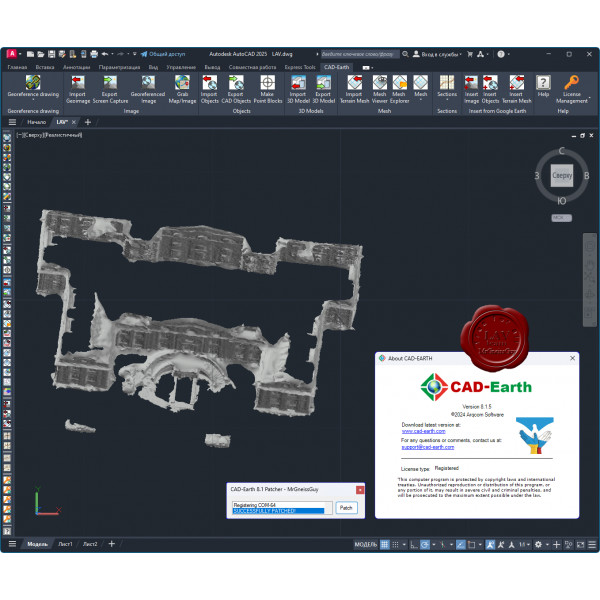Toggle grid display in status bar
600x600 pixels.
click(x=385, y=544)
